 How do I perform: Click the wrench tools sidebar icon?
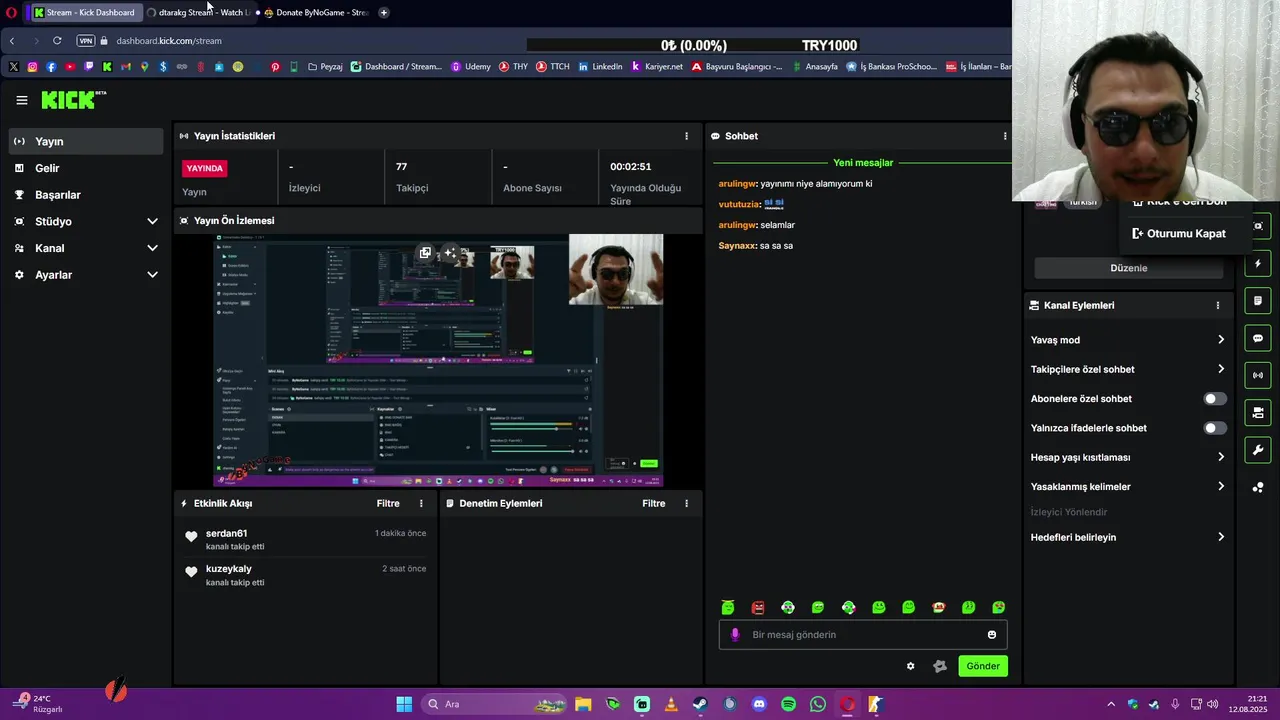click(1258, 450)
